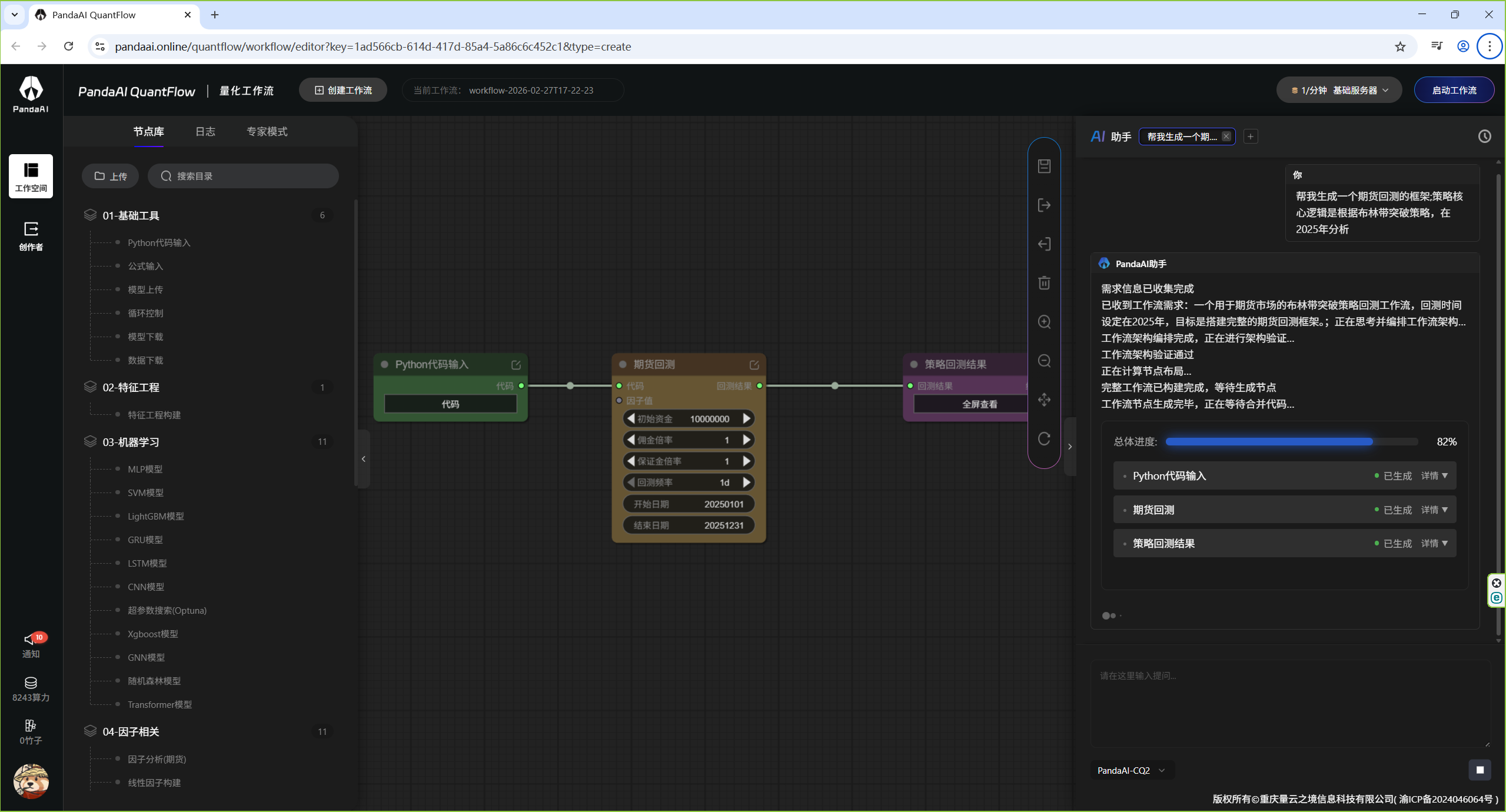The width and height of the screenshot is (1506, 812).
Task: Click the import arrow icon in canvas toolbar
Action: (x=1044, y=244)
